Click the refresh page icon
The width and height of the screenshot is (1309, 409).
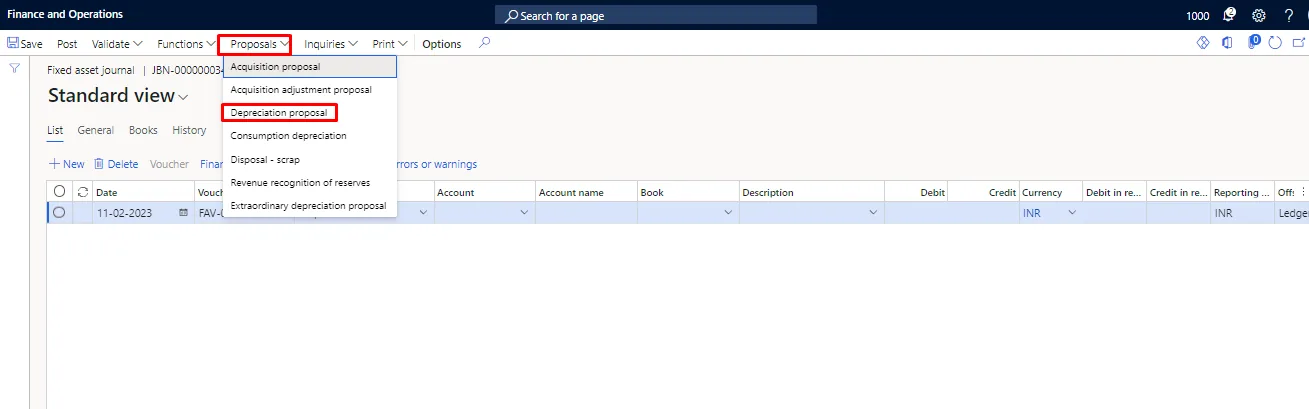(1275, 43)
